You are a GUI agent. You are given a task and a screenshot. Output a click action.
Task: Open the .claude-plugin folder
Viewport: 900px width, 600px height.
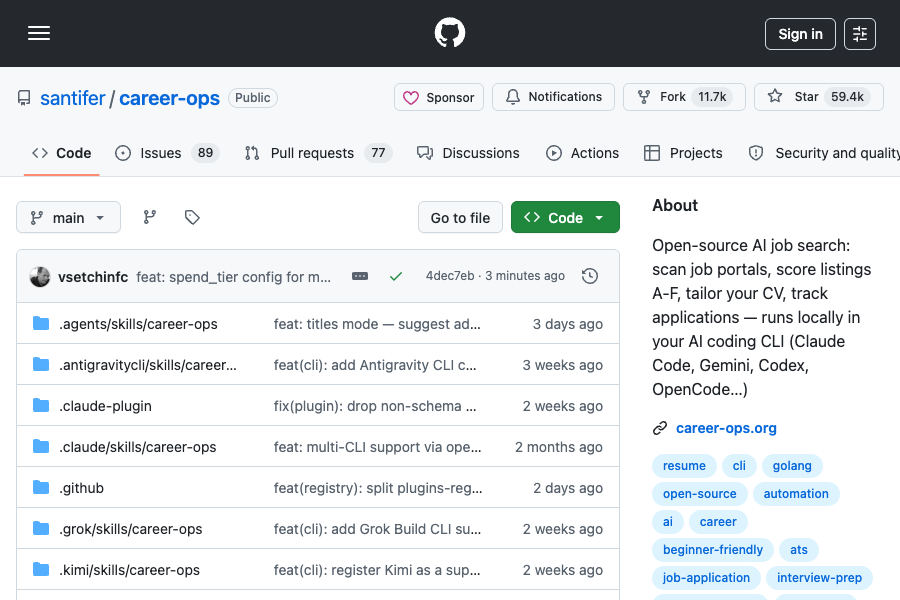tap(105, 406)
